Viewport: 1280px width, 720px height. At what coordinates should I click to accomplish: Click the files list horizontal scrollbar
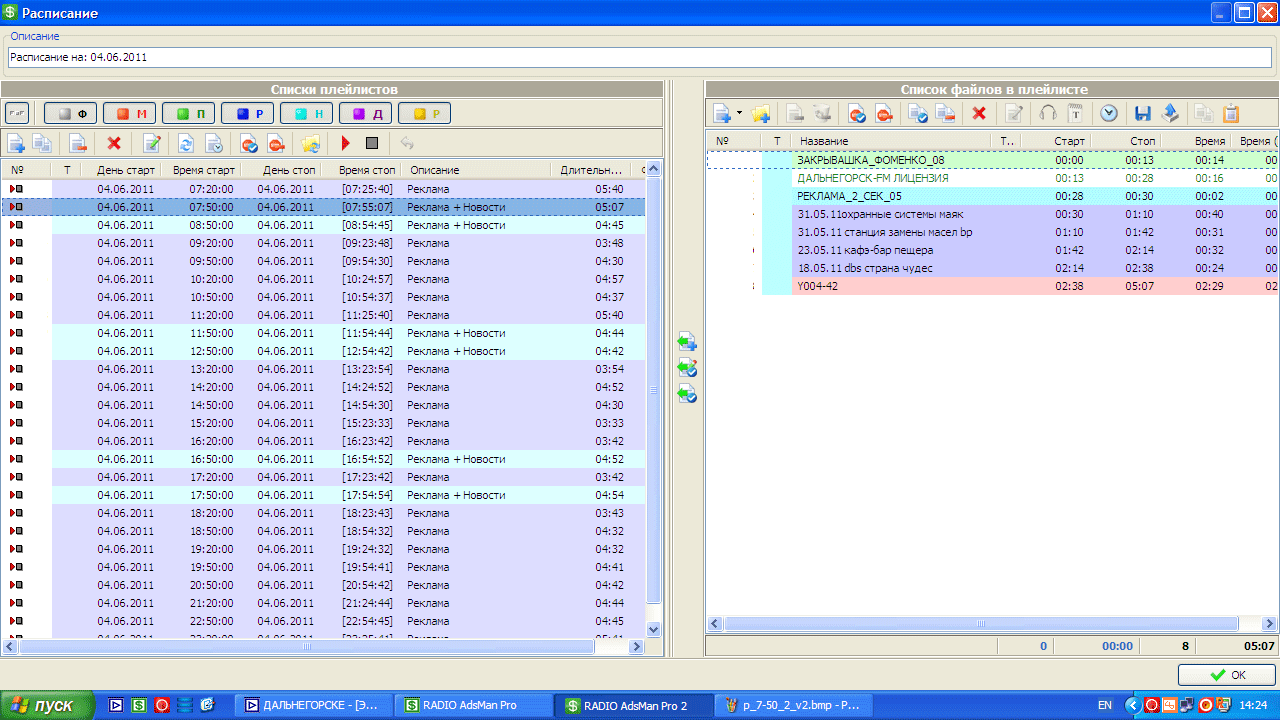pyautogui.click(x=992, y=623)
